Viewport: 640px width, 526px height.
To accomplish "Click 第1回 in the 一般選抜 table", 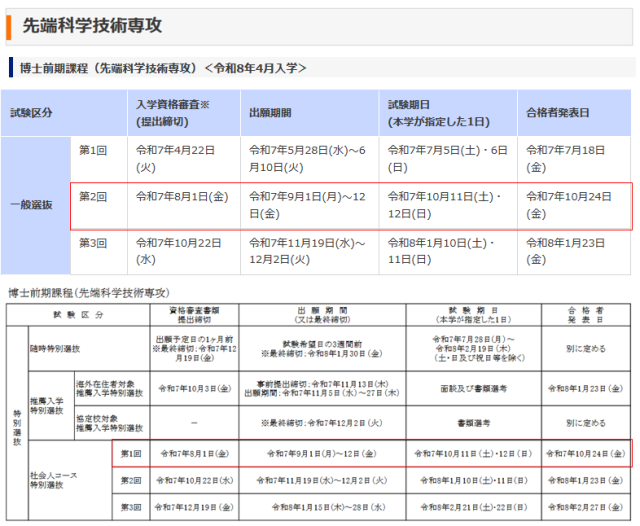I will 93,150.
